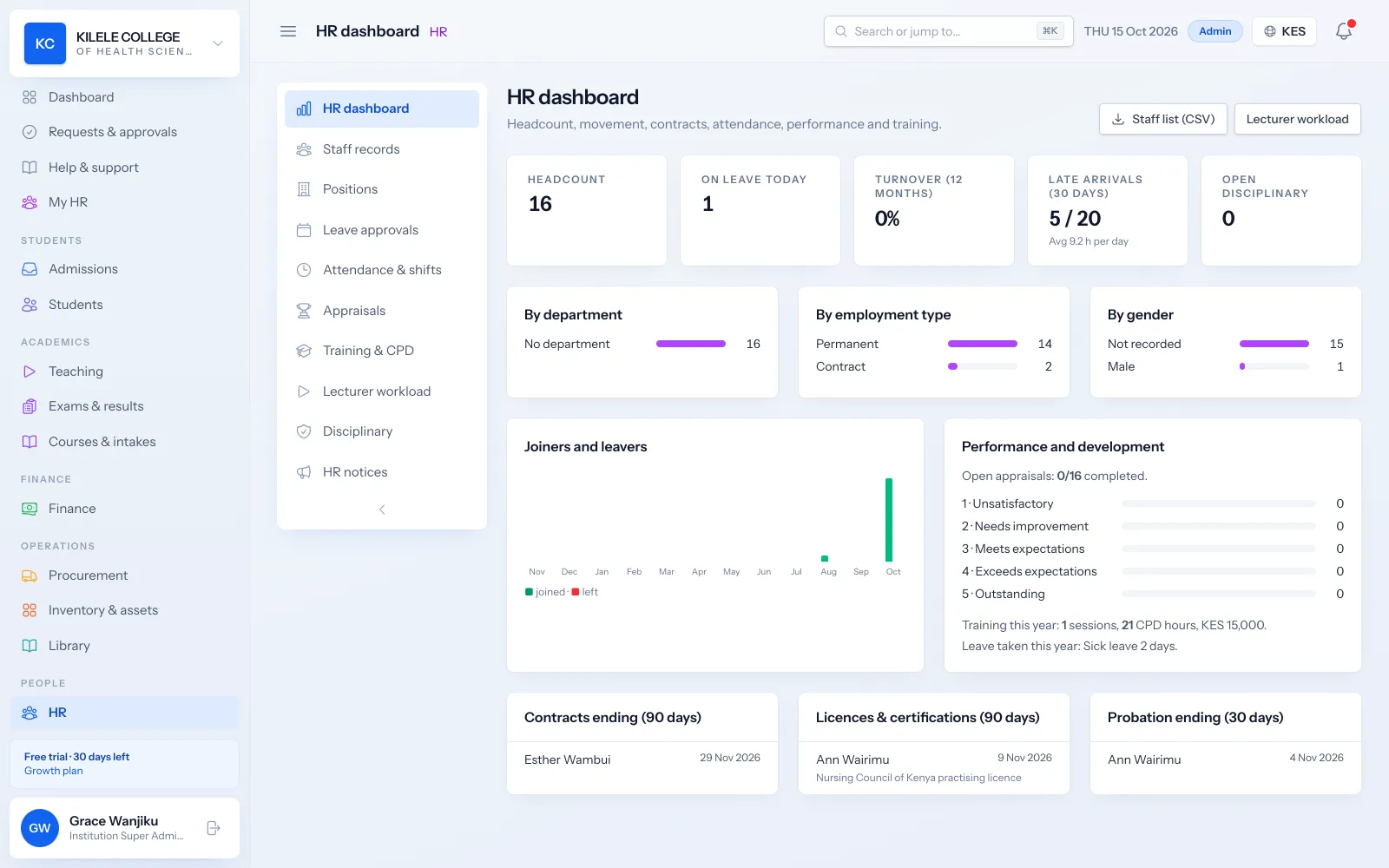Click the Nursing Council of Kenya licence text
This screenshot has width=1389, height=868.
click(918, 778)
